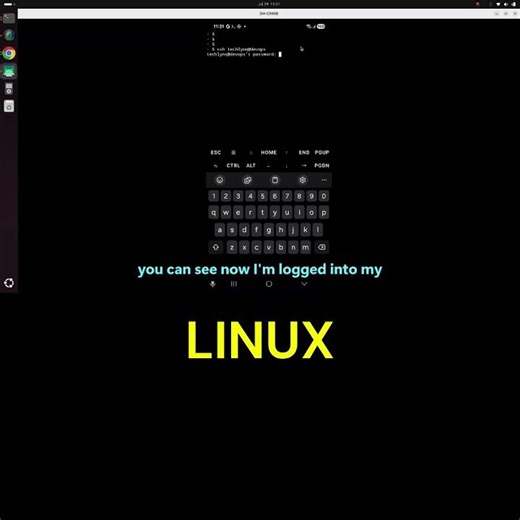Tap the letter b key
The height and width of the screenshot is (520, 520).
(x=281, y=247)
